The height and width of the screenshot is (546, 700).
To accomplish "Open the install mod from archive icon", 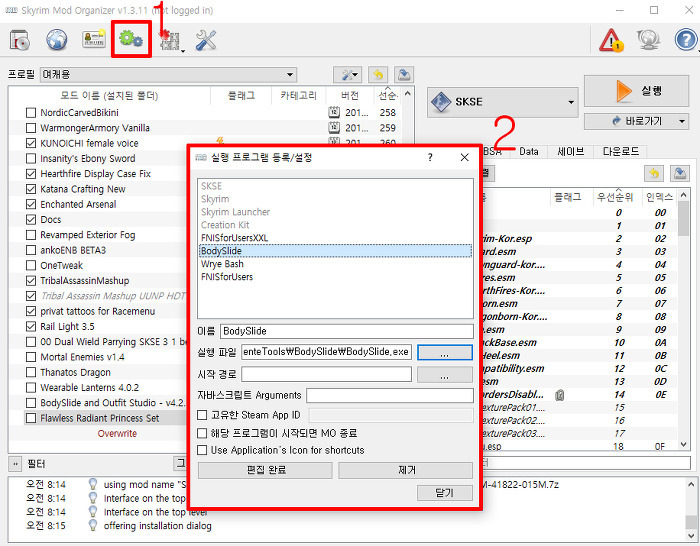I will coord(20,40).
